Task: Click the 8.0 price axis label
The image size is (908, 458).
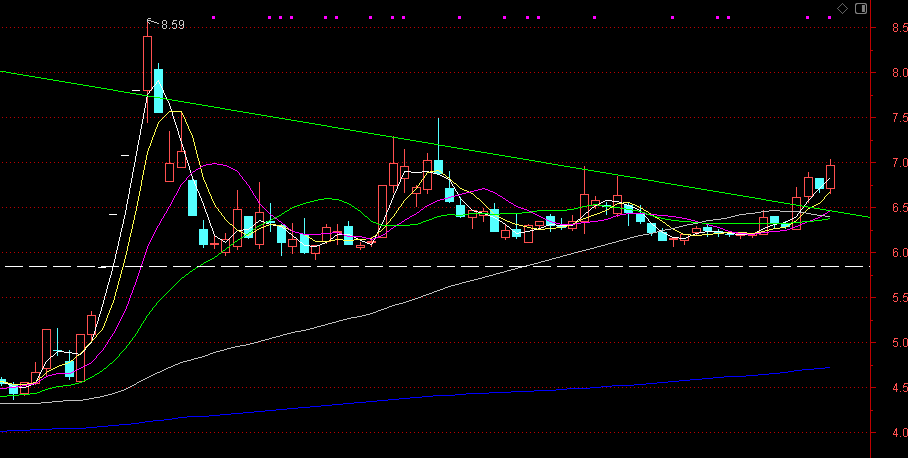Action: pos(899,73)
